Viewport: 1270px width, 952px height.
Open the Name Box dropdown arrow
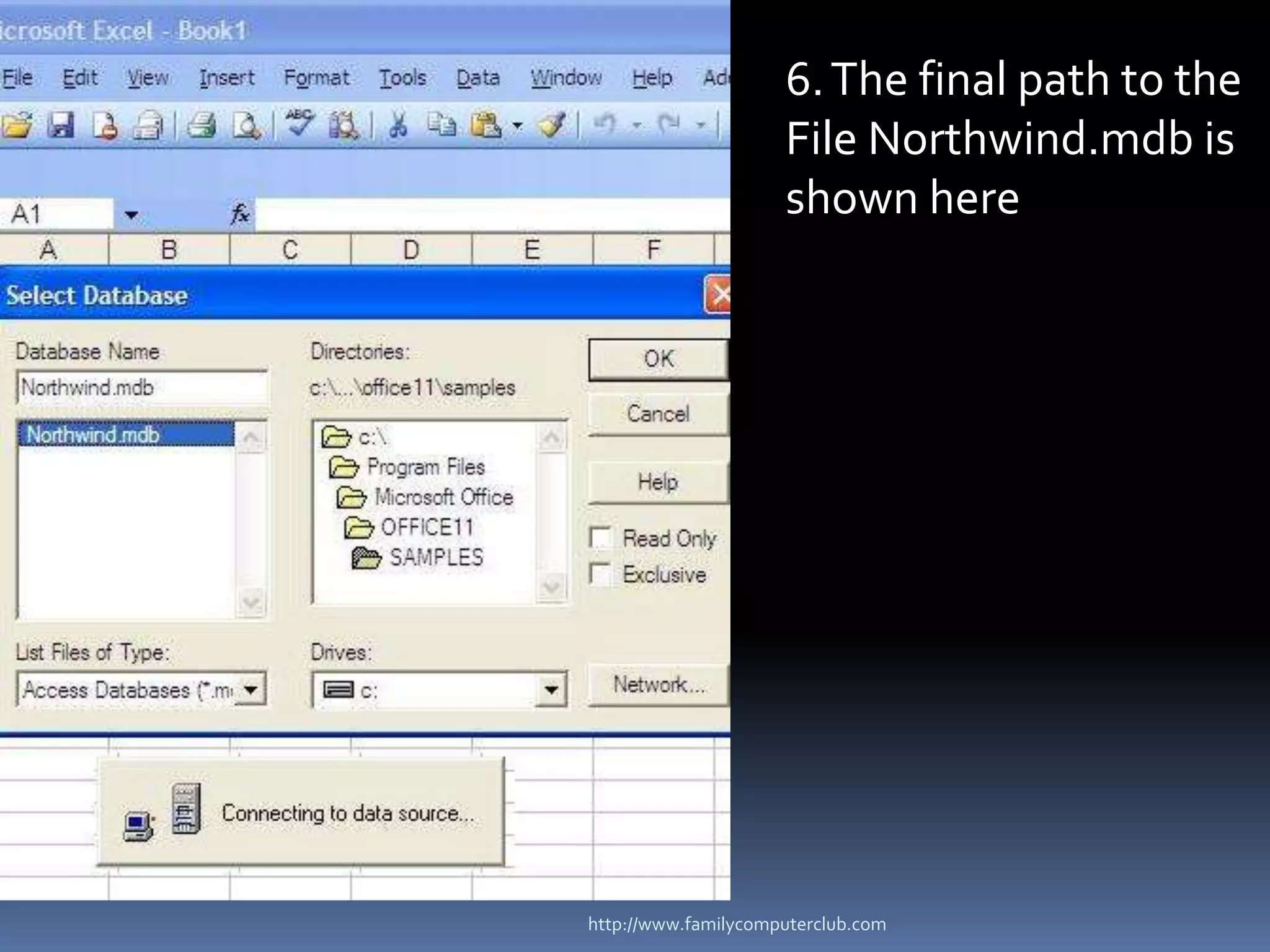[131, 215]
